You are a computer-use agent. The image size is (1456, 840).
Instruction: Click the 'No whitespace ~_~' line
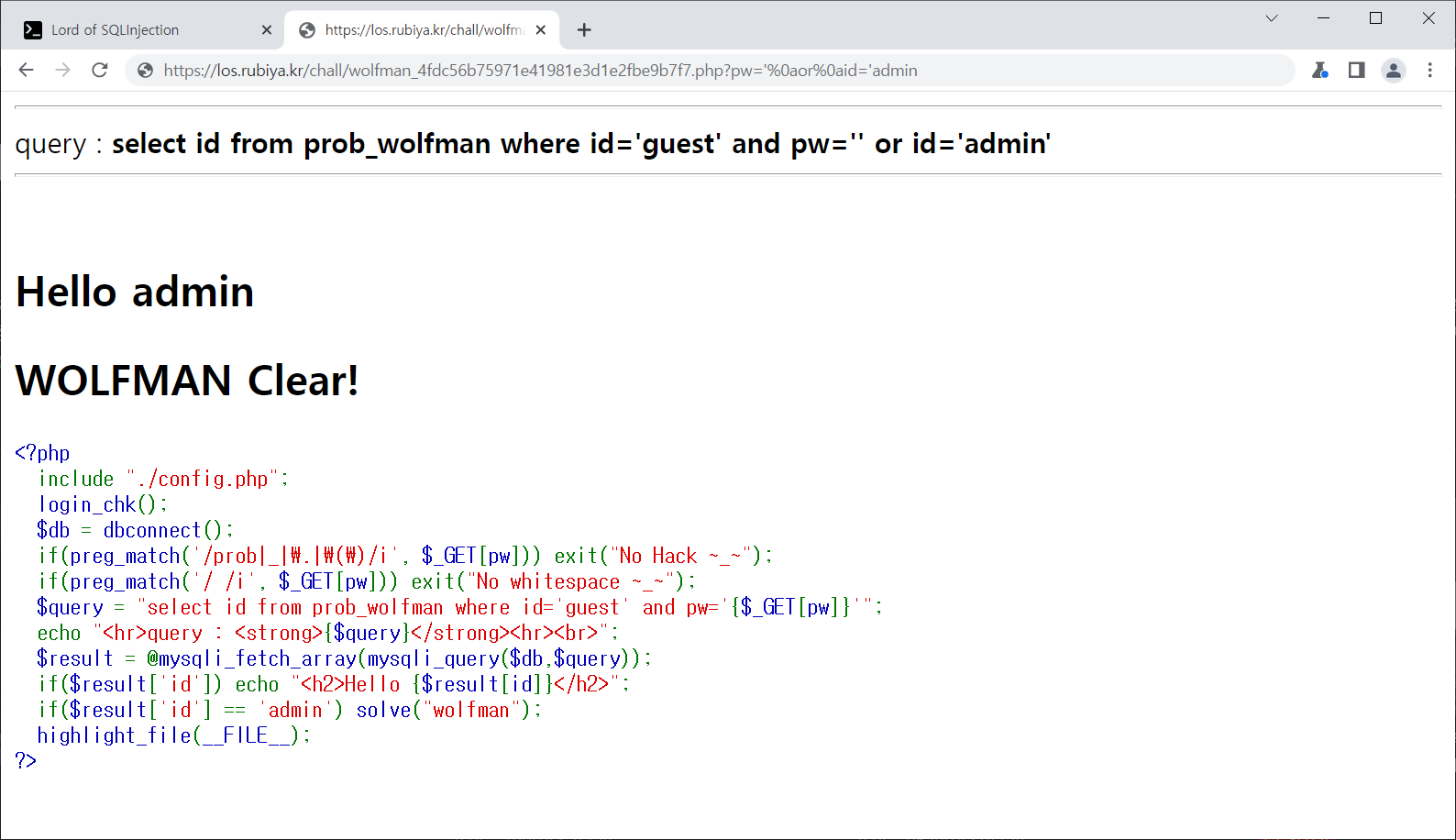tap(367, 581)
